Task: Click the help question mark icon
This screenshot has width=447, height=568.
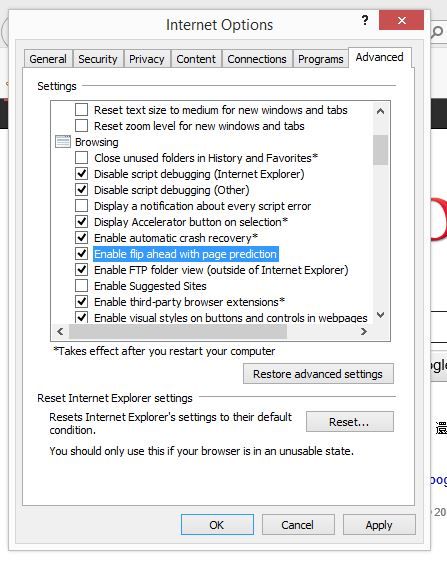Action: pyautogui.click(x=365, y=20)
